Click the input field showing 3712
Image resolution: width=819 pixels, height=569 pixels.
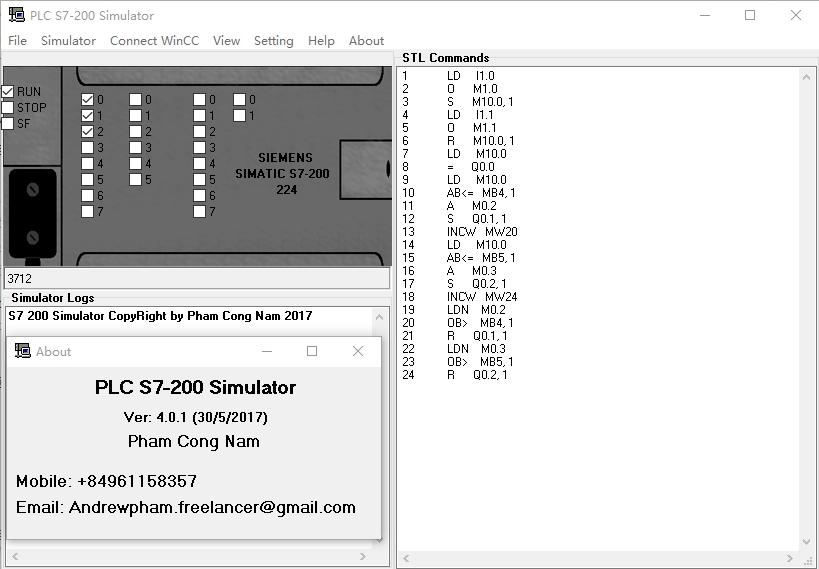pos(197,278)
